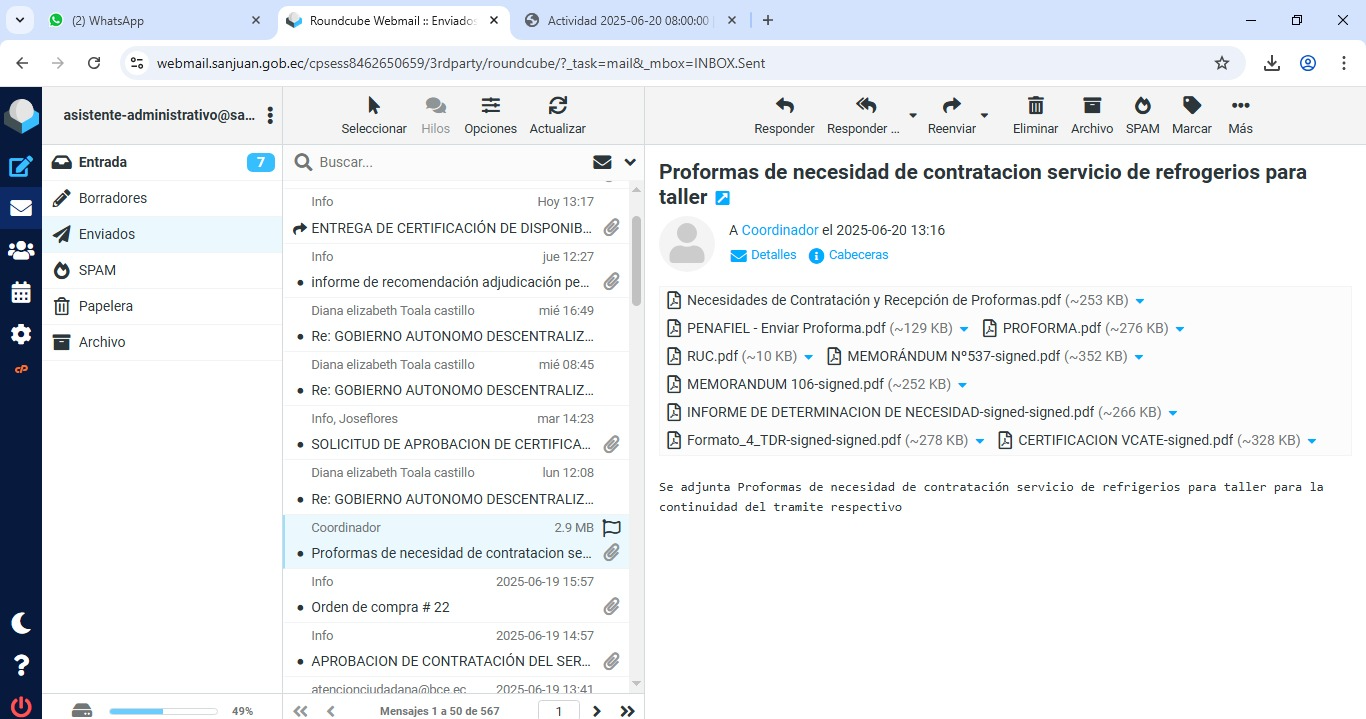Viewport: 1366px width, 719px height.
Task: Open the Calendar icon in left sidebar
Action: click(21, 293)
